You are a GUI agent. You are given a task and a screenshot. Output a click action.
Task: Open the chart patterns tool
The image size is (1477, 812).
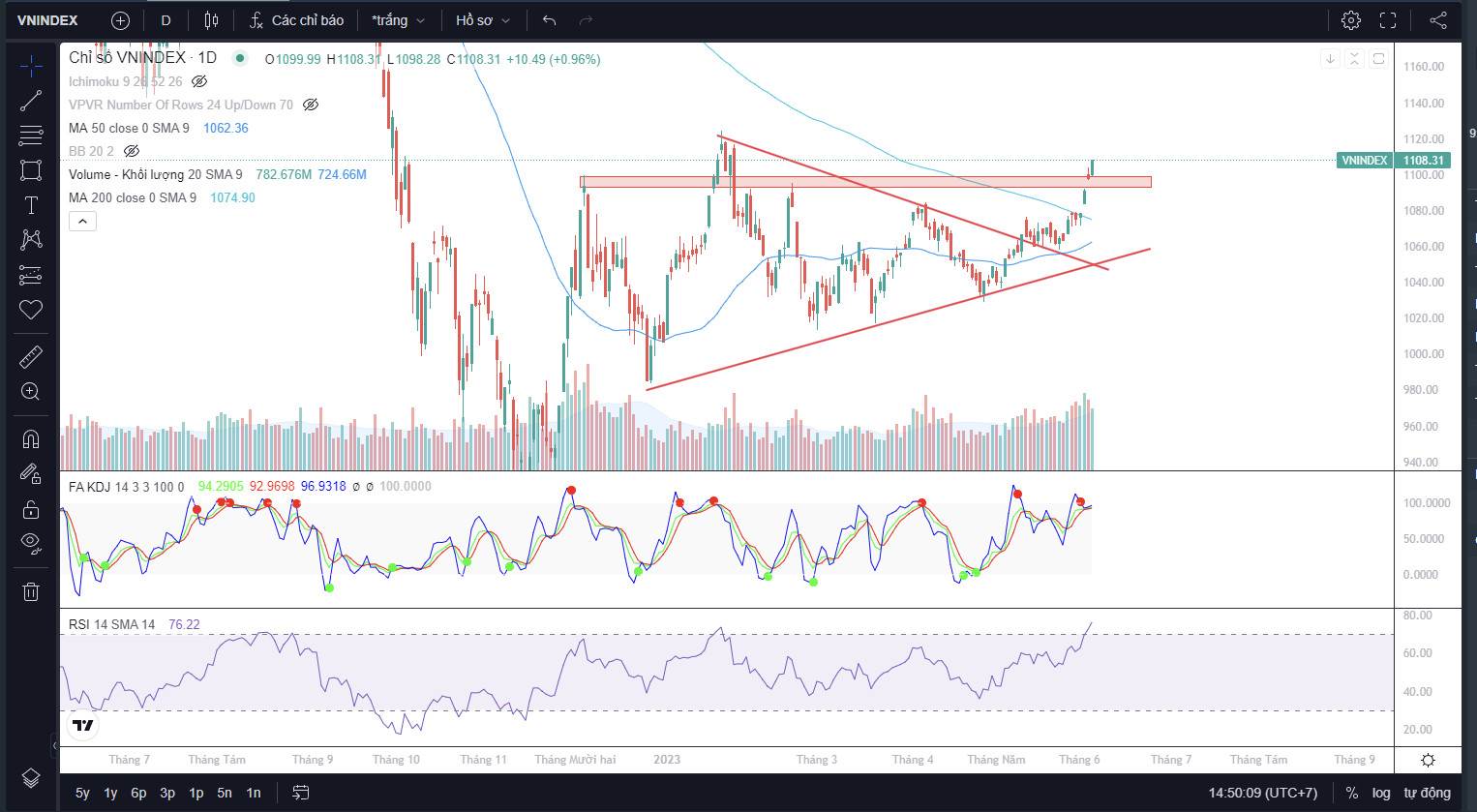(31, 240)
